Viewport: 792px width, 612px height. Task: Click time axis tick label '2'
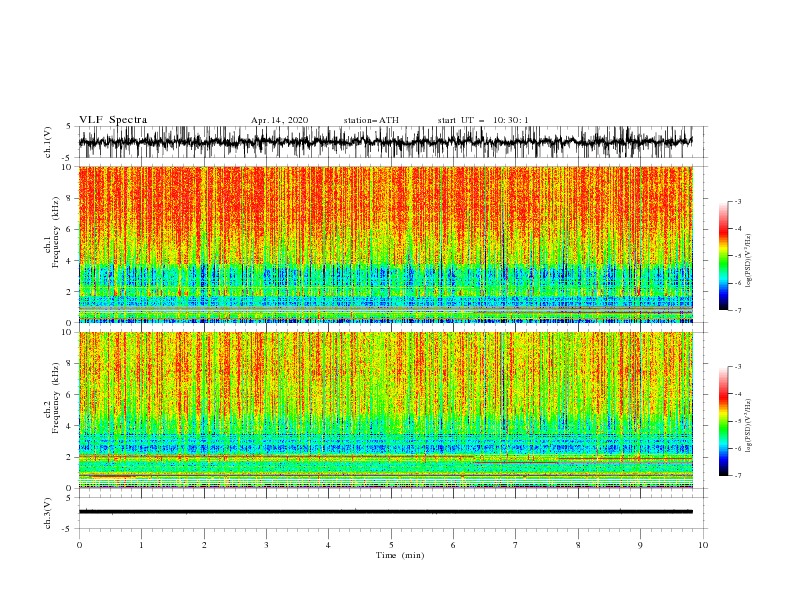(204, 545)
